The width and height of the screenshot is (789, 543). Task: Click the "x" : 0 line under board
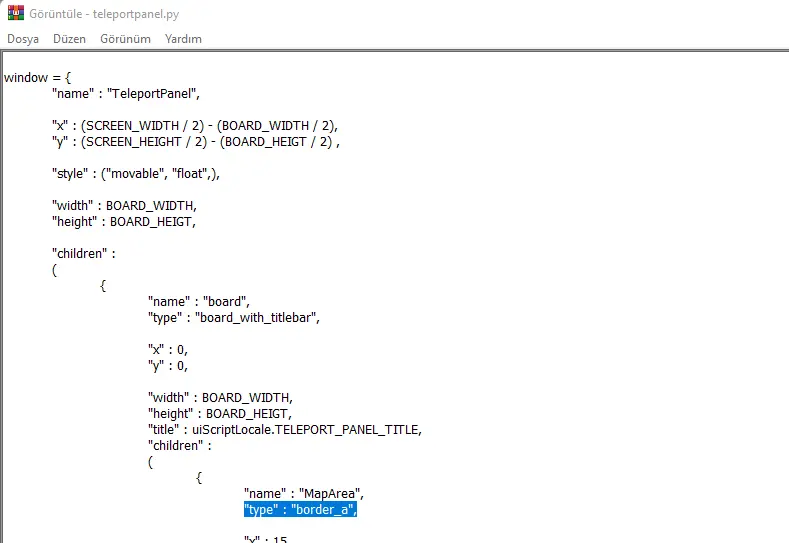pos(168,350)
